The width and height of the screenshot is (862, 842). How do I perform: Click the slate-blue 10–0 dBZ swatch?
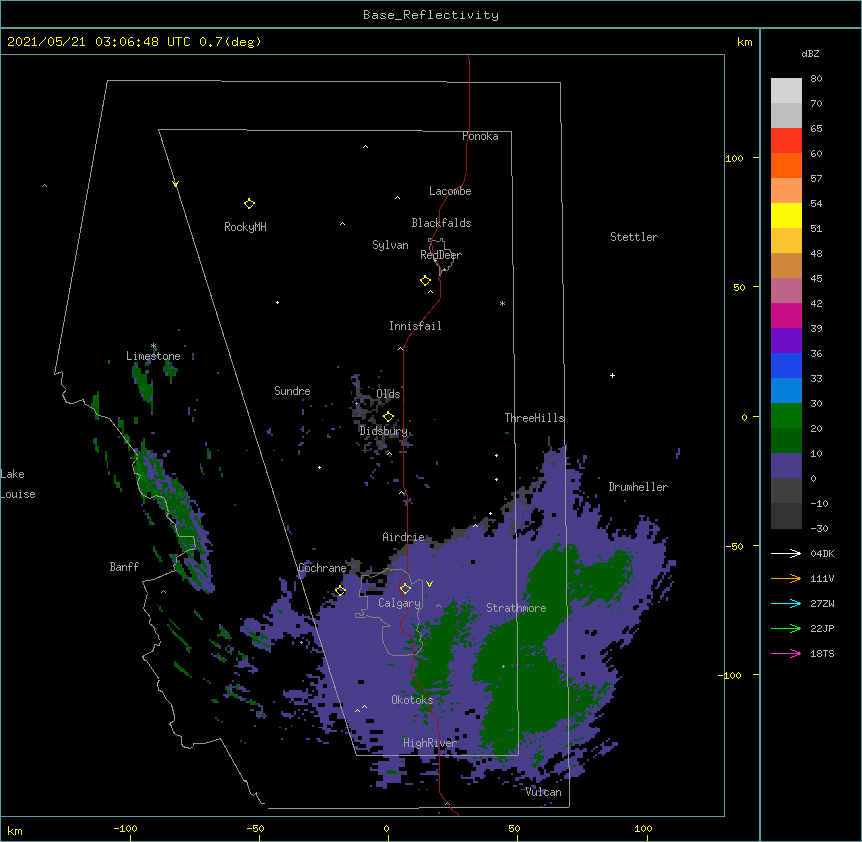[786, 466]
